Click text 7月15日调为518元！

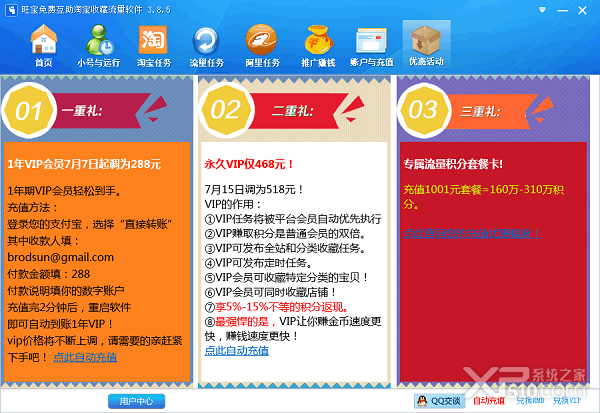pyautogui.click(x=254, y=189)
